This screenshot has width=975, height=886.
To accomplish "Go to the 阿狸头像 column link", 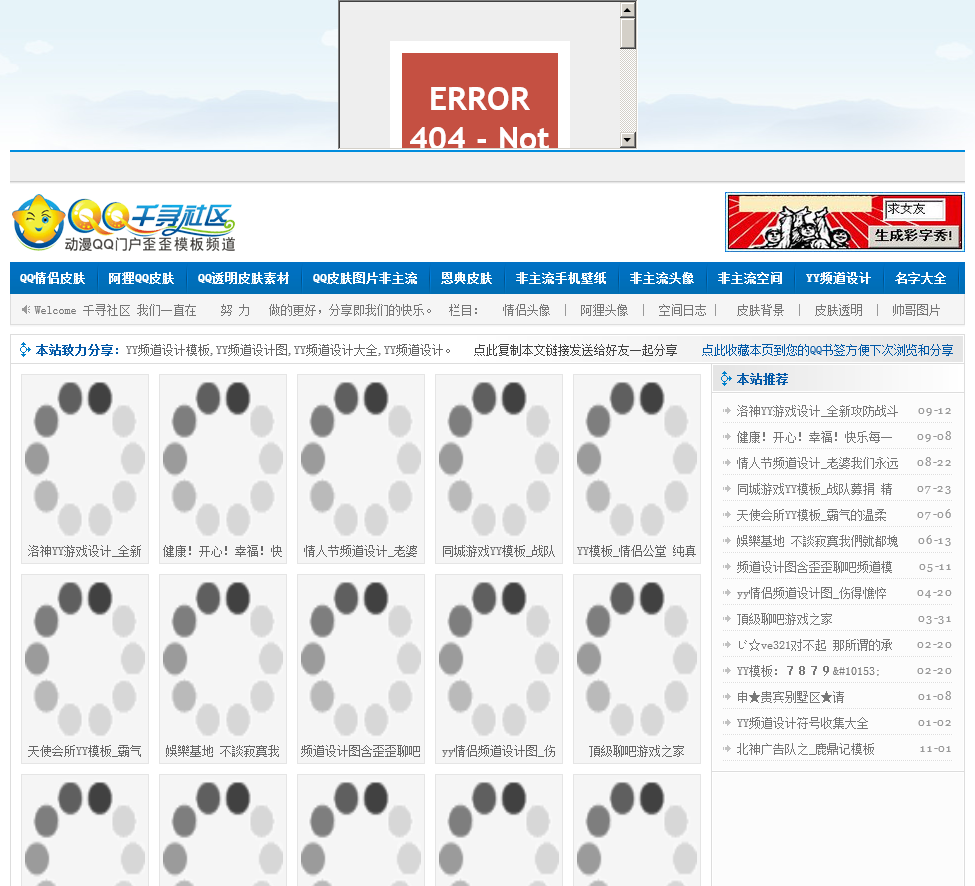I will pyautogui.click(x=604, y=310).
